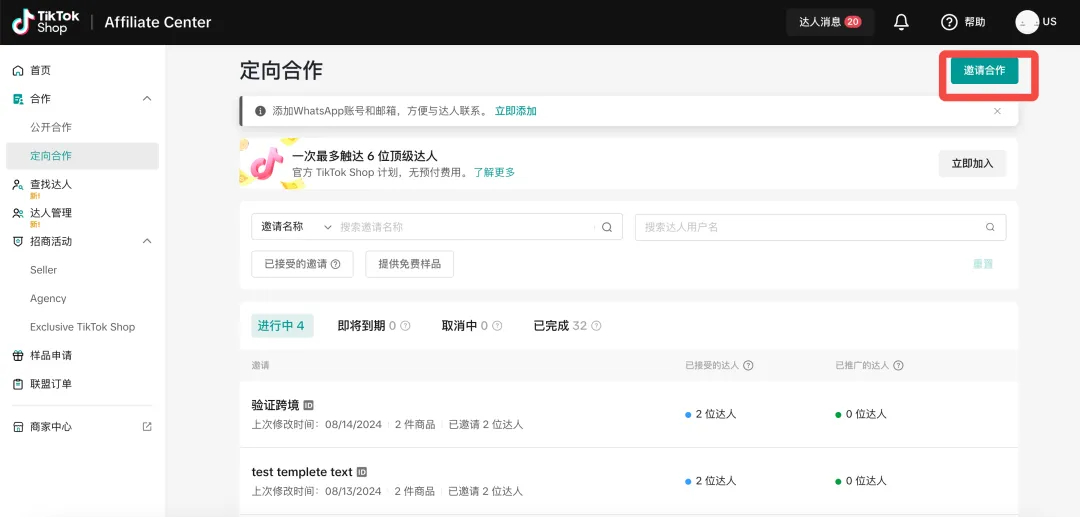Switch to the 即将到期 tab
1080x517 pixels.
(x=361, y=326)
